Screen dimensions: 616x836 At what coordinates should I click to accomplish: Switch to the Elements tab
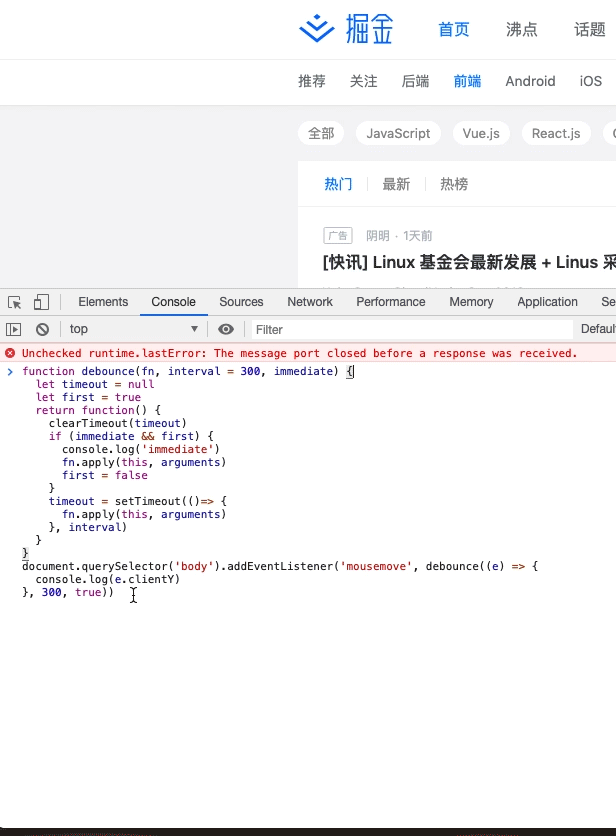[x=103, y=302]
